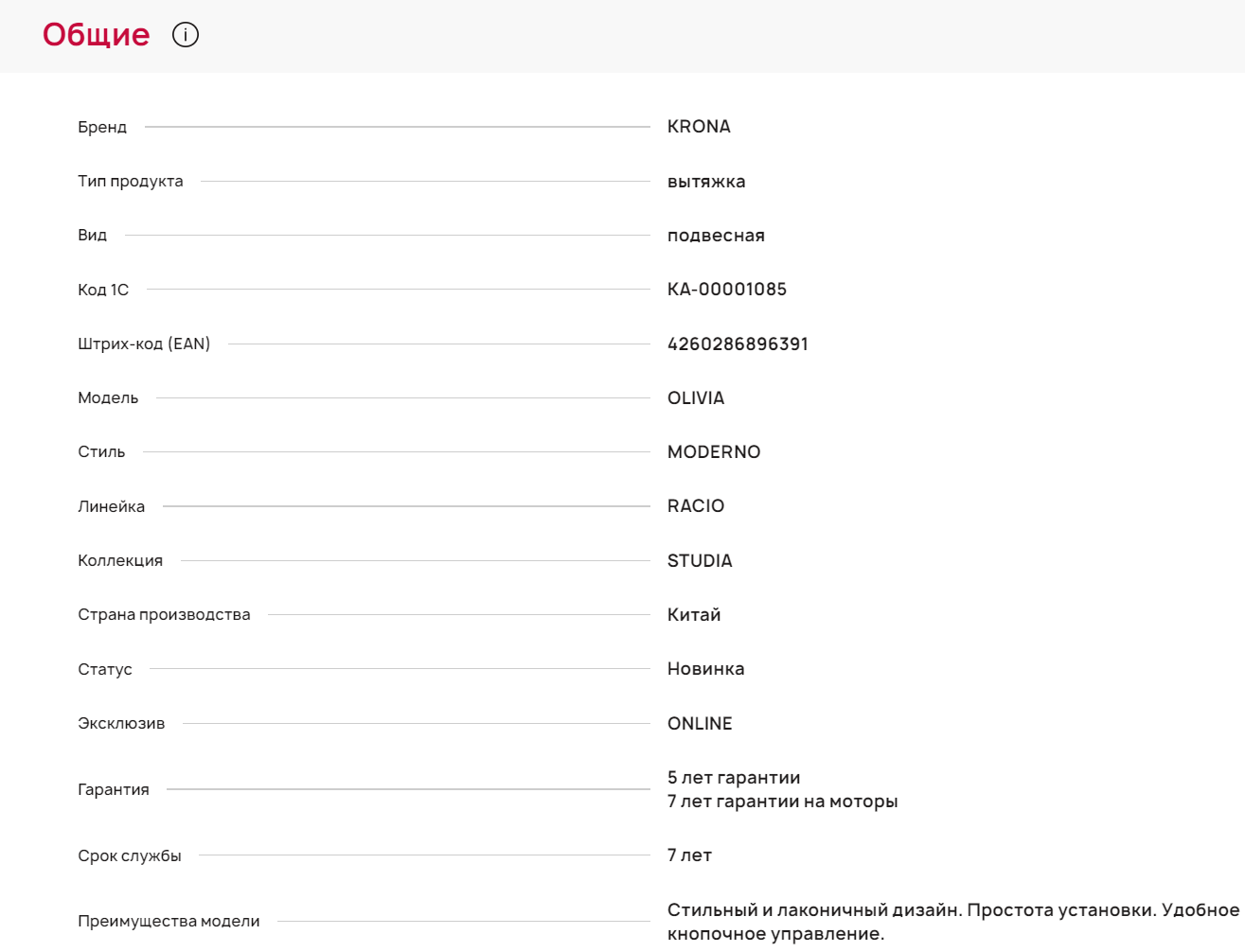Screen dimensions: 1245x952
Task: Click the вытяжка product type value
Action: tap(706, 182)
